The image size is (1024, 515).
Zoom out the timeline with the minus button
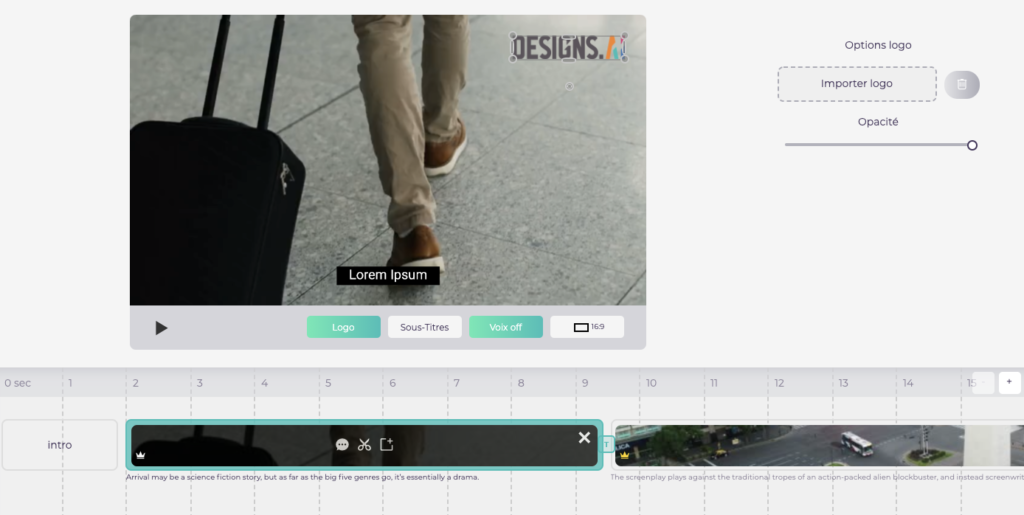[982, 382]
